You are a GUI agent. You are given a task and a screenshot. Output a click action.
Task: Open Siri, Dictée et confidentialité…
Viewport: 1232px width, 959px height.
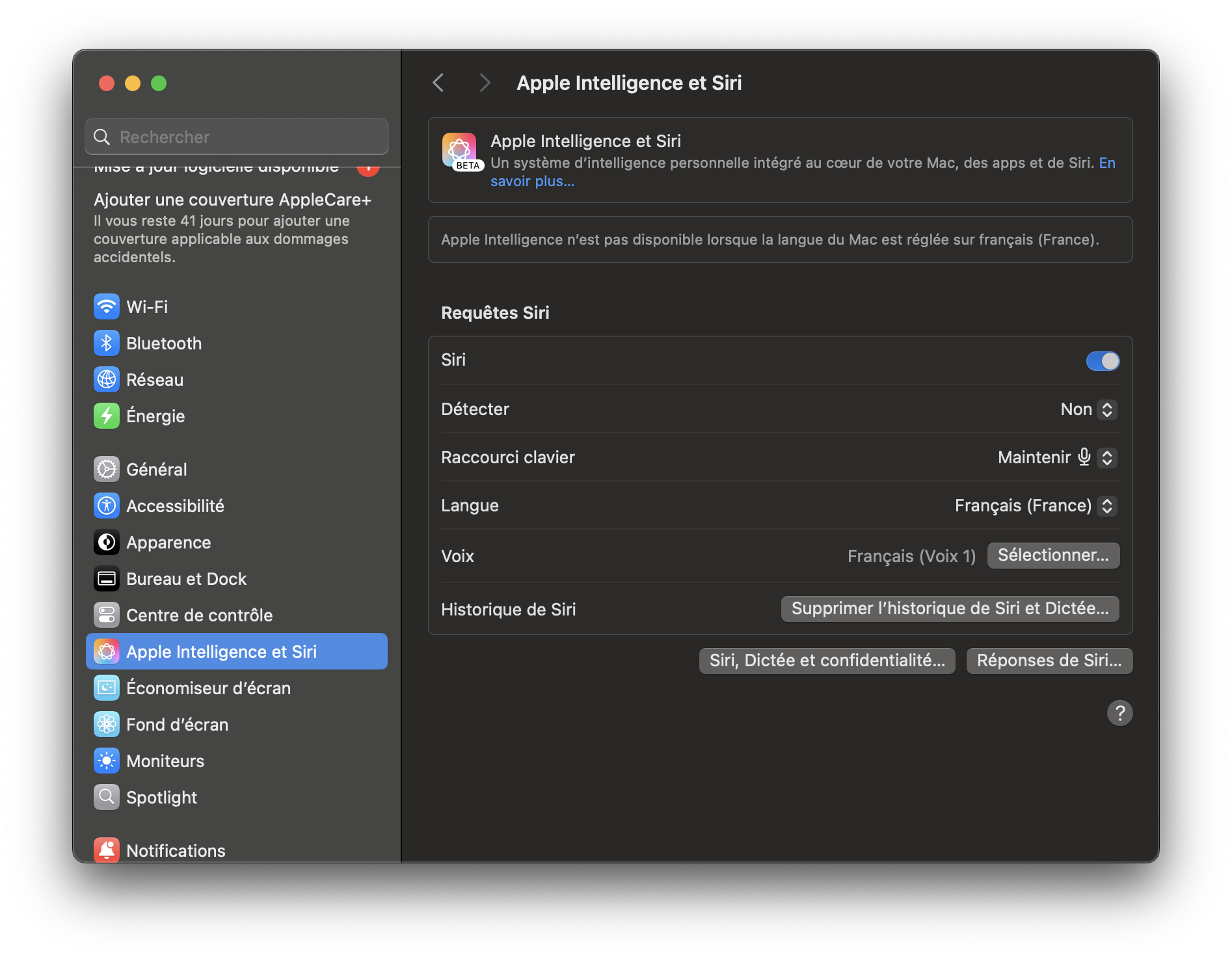pyautogui.click(x=827, y=660)
